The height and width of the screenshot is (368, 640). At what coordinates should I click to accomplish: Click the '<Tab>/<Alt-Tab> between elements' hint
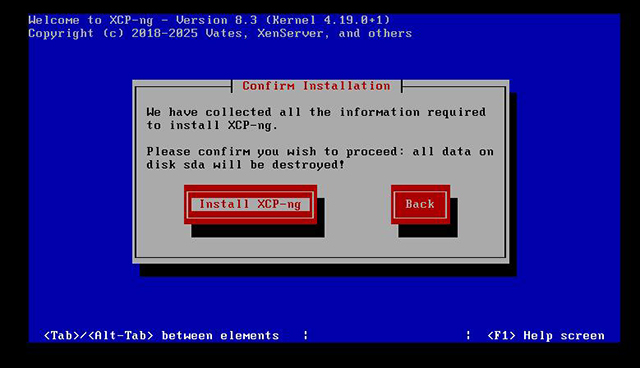pyautogui.click(x=161, y=336)
